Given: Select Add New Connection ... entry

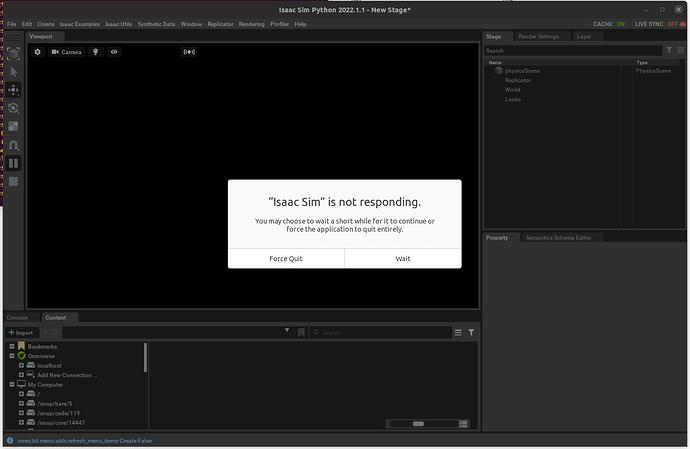Looking at the screenshot, I should click(67, 375).
